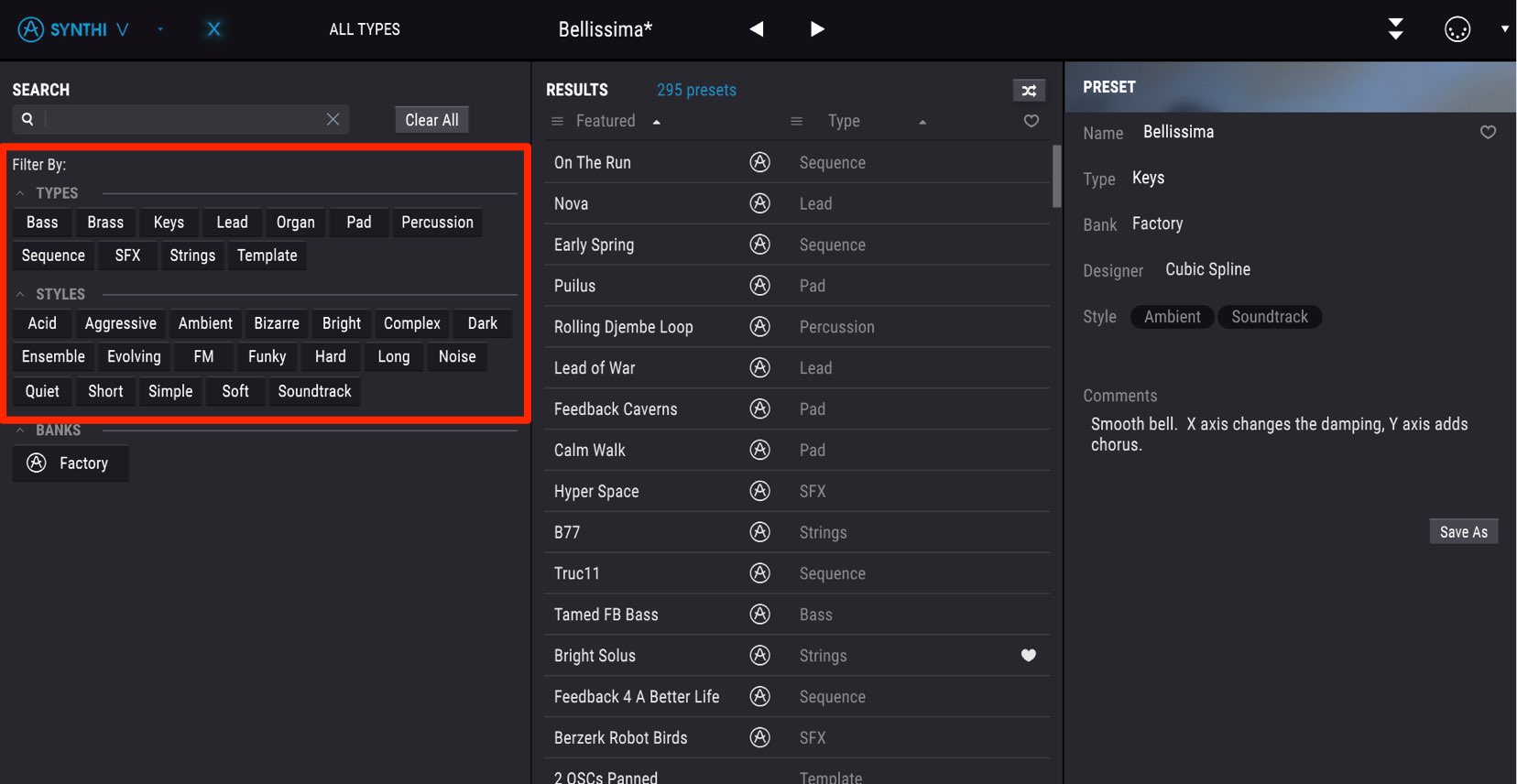Screen dimensions: 1517x784
Task: Close the preset browser with the X
Action: pos(214,29)
